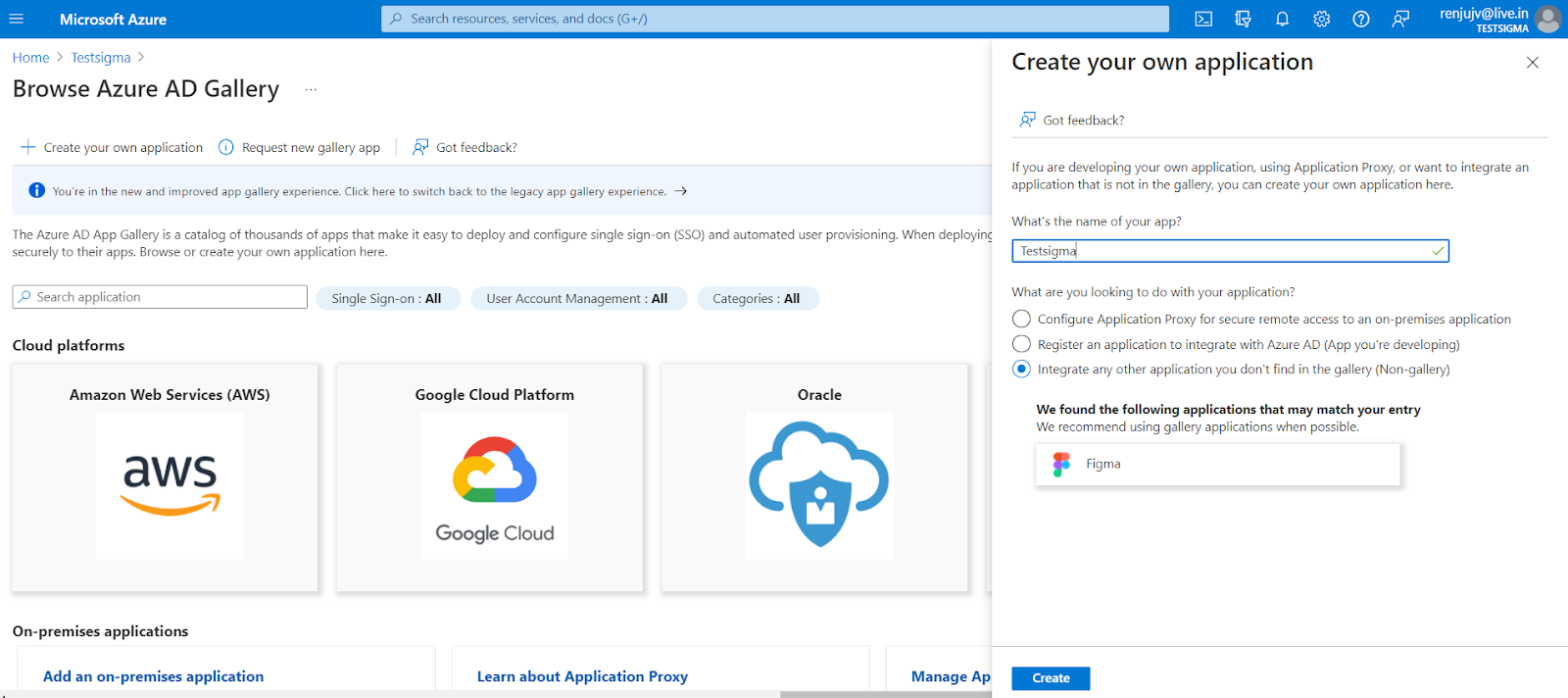This screenshot has width=1568, height=698.
Task: Select the Figma suggested application
Action: click(1218, 465)
